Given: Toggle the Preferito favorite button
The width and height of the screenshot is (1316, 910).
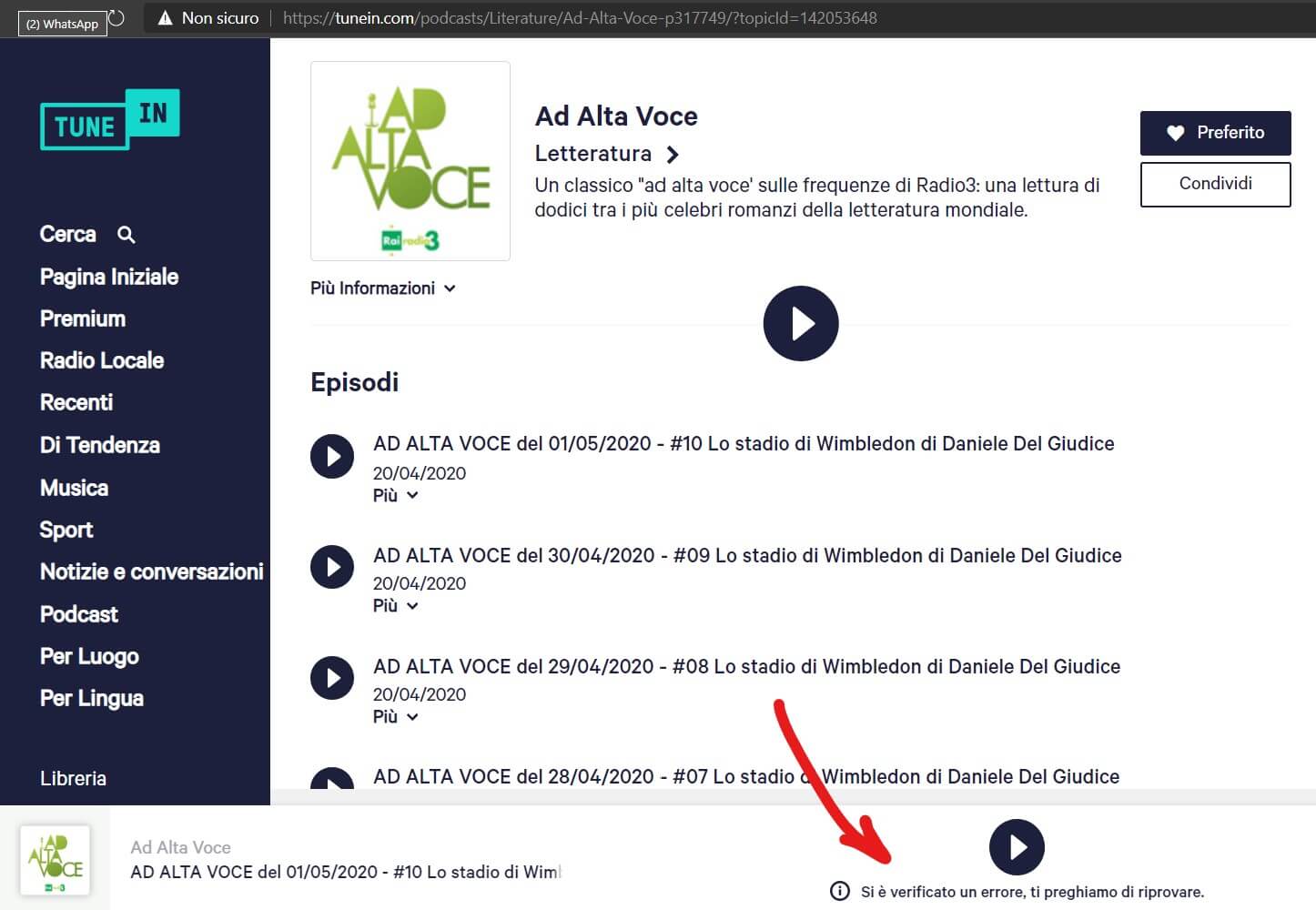Looking at the screenshot, I should coord(1215,133).
